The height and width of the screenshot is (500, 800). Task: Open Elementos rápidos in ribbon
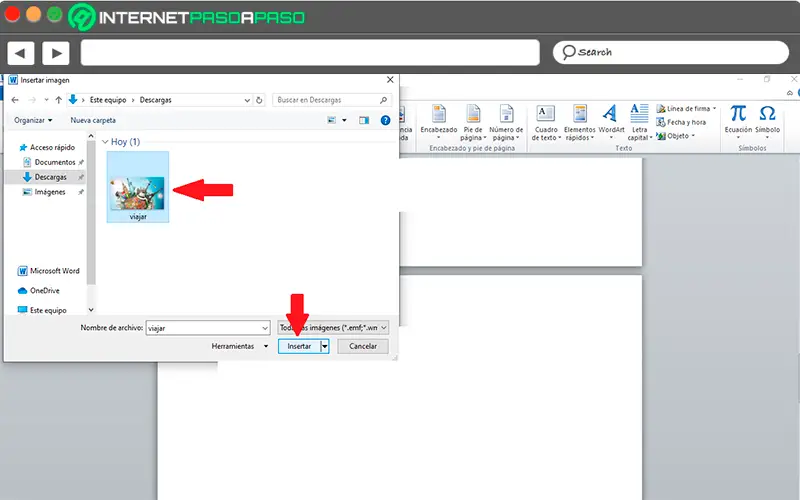pyautogui.click(x=580, y=122)
